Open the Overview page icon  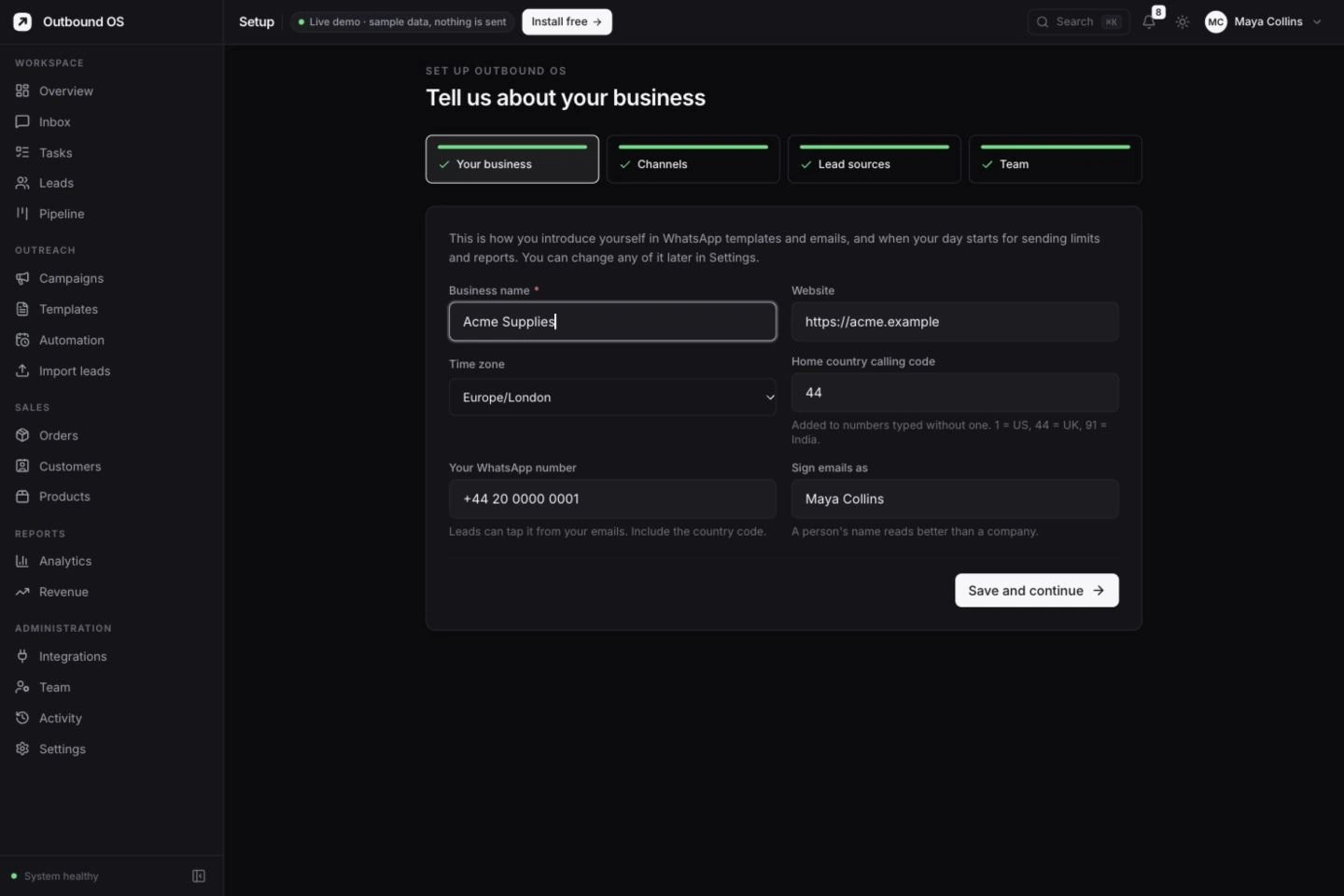(22, 91)
